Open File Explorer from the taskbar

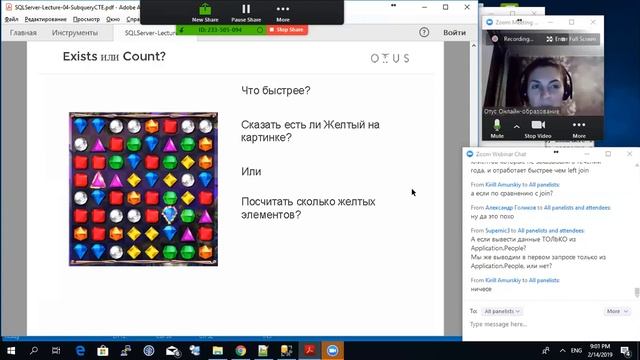point(218,351)
